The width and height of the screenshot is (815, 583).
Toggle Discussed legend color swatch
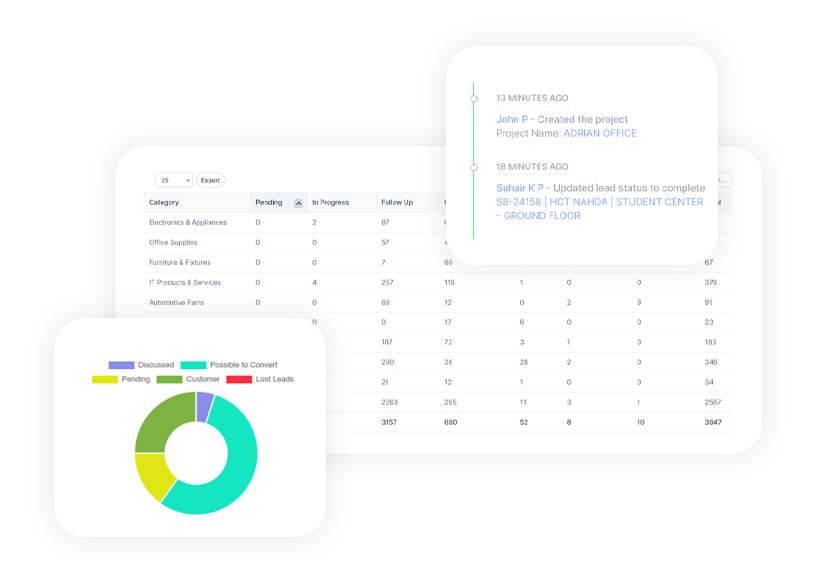[121, 365]
